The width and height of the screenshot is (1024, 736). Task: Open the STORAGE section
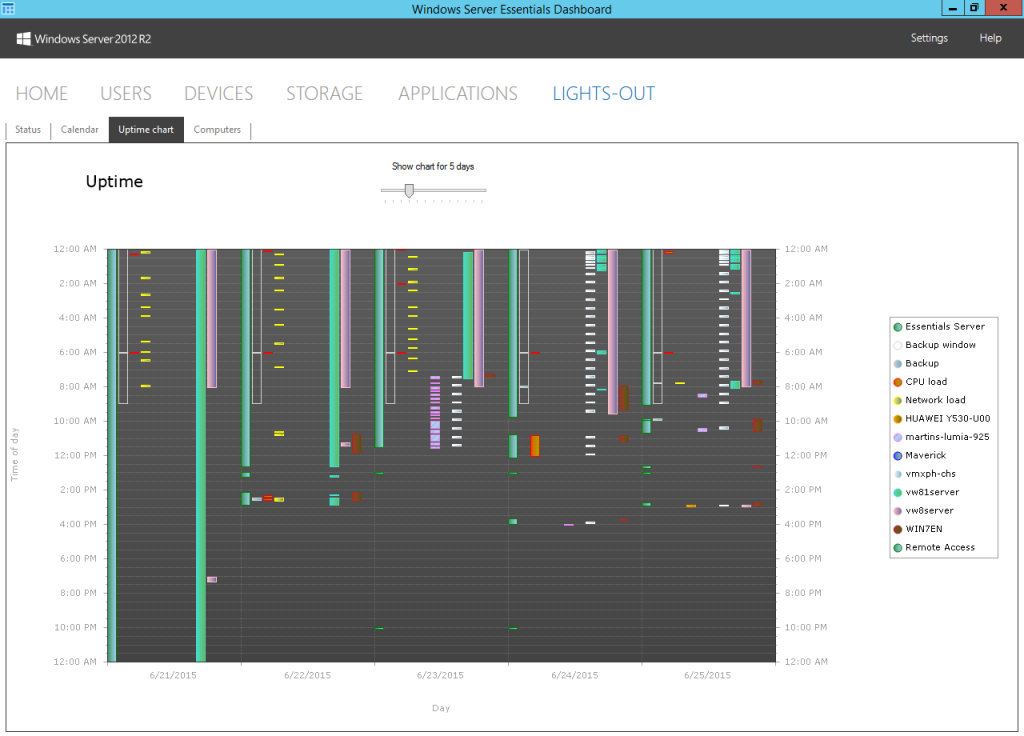pyautogui.click(x=324, y=94)
